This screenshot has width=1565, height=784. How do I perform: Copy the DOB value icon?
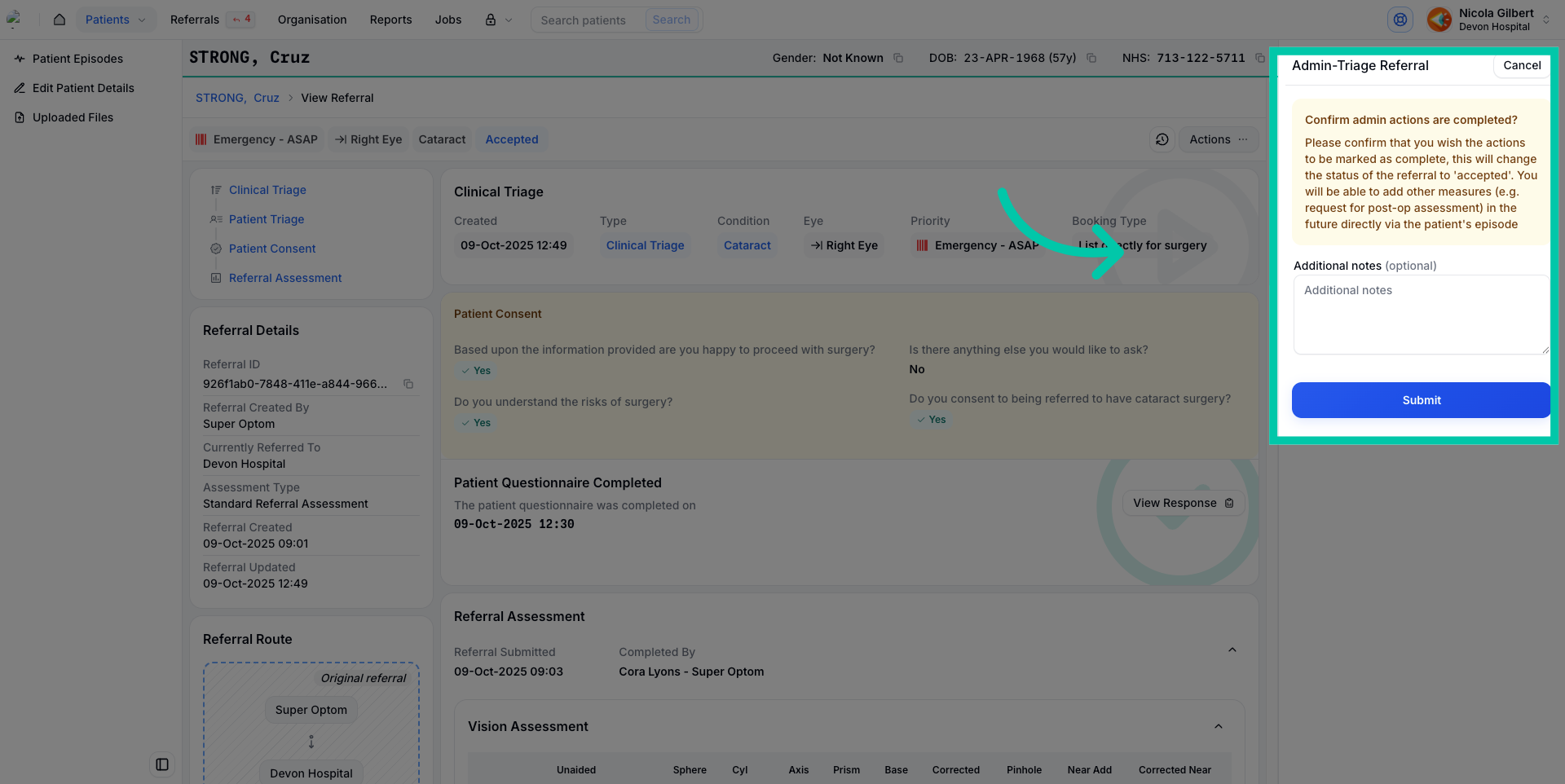pos(1091,58)
